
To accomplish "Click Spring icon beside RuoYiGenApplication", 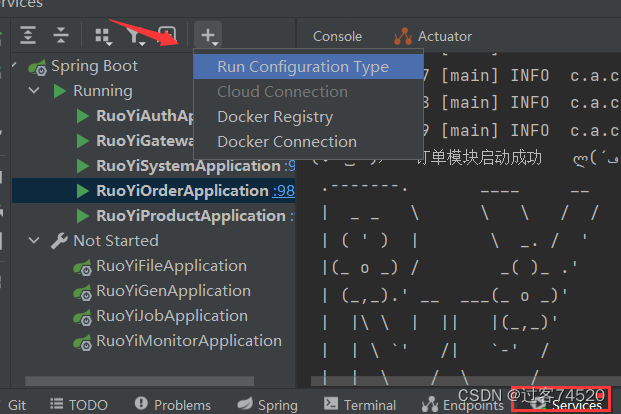I will [83, 292].
